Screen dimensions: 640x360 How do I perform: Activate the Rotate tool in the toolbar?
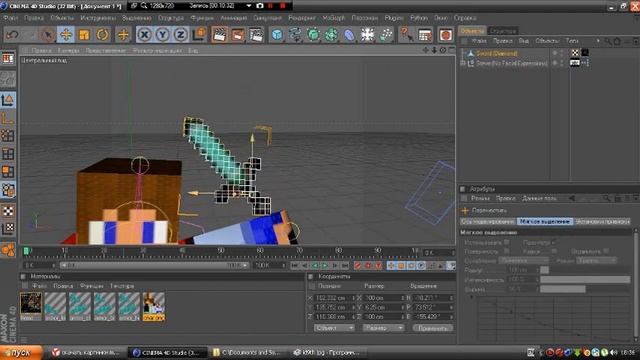(102, 35)
